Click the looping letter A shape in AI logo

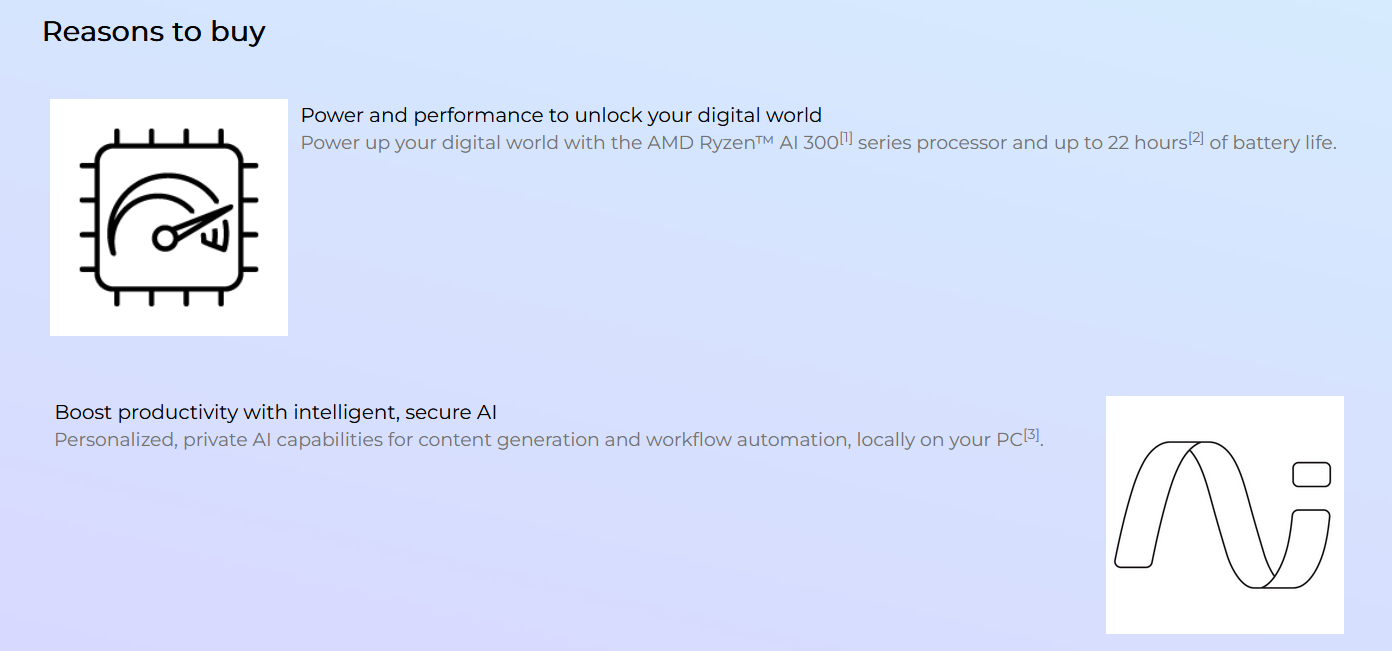[x=1195, y=514]
